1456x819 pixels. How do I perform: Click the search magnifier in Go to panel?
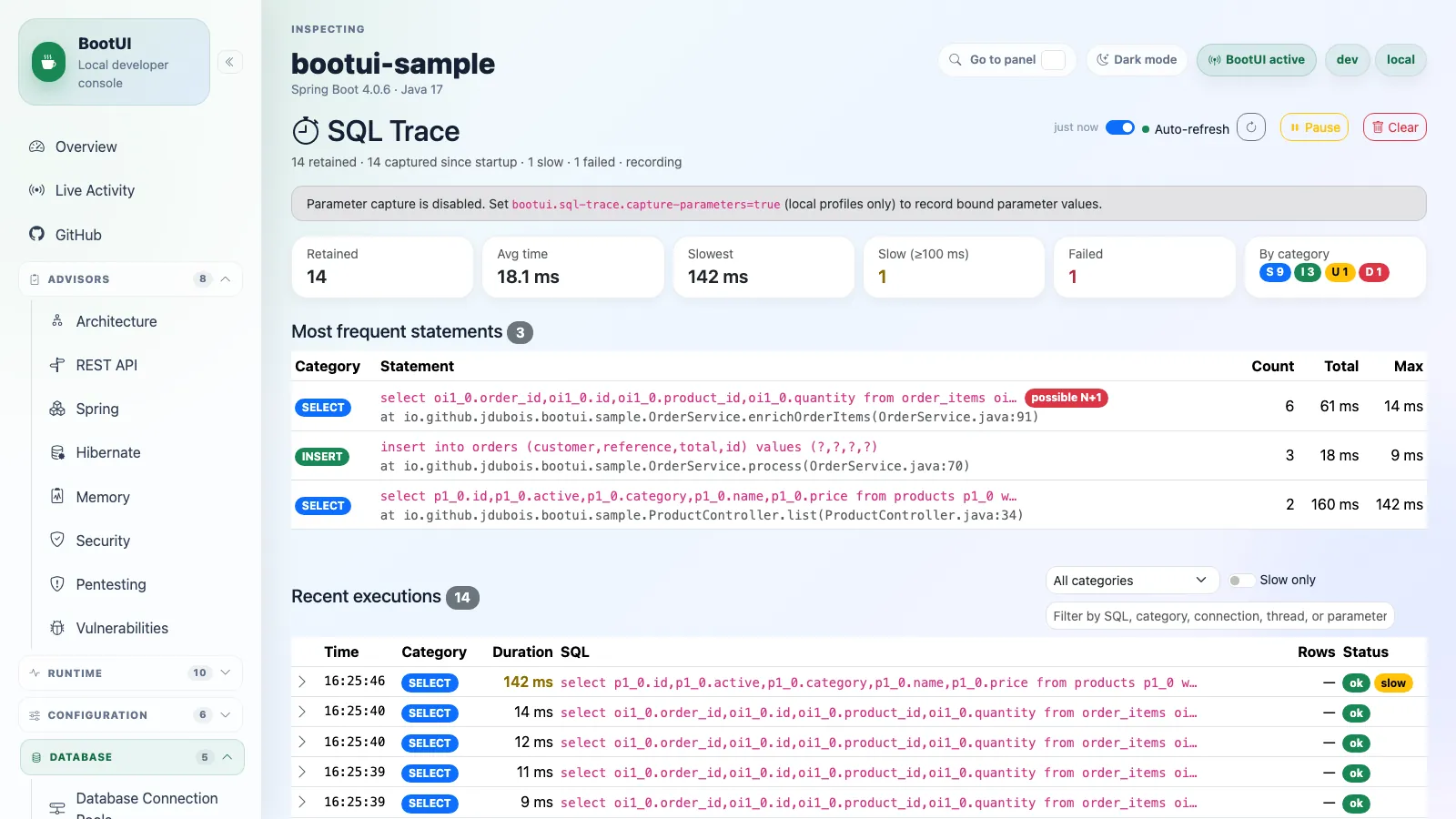tap(955, 60)
